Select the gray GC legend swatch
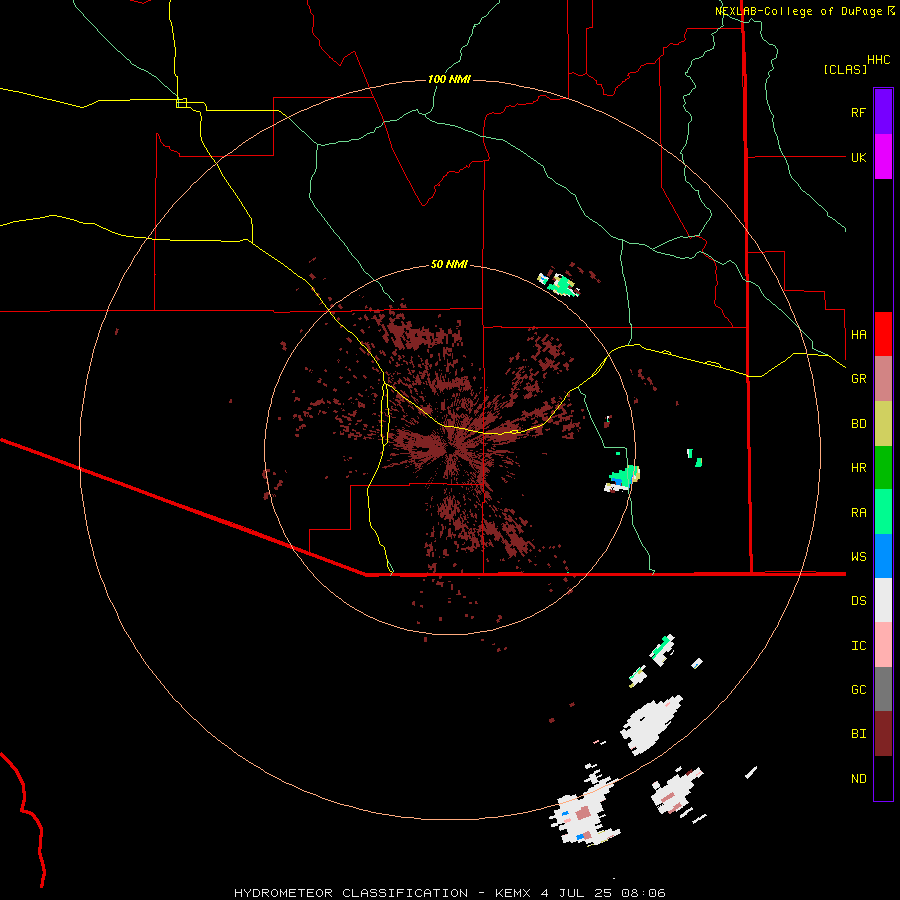Viewport: 900px width, 900px height. tap(883, 689)
